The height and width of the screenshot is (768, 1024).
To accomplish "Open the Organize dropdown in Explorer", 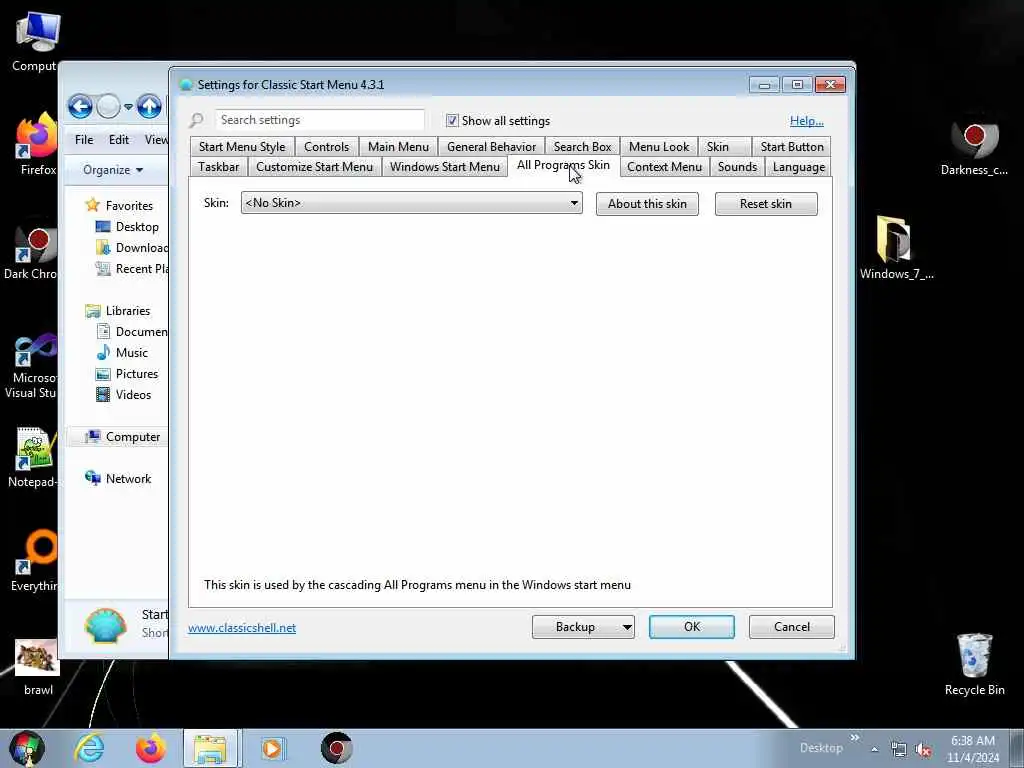I will [112, 170].
